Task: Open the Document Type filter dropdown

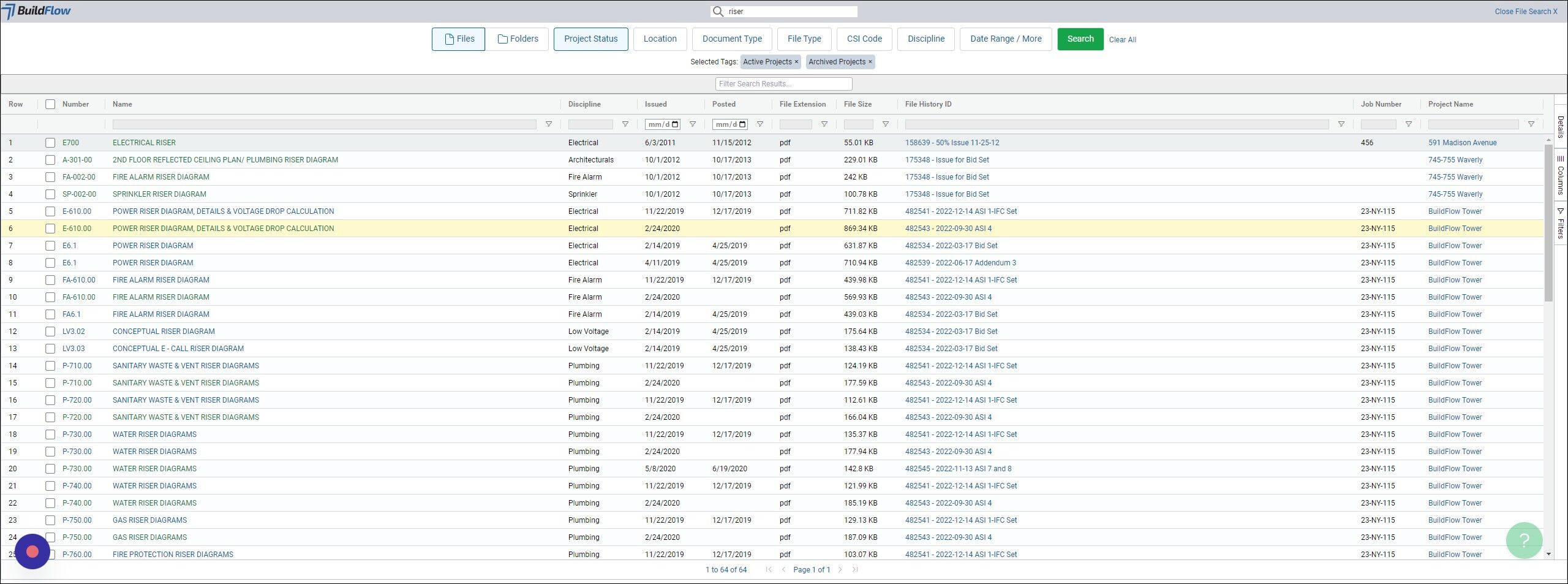Action: [x=732, y=39]
